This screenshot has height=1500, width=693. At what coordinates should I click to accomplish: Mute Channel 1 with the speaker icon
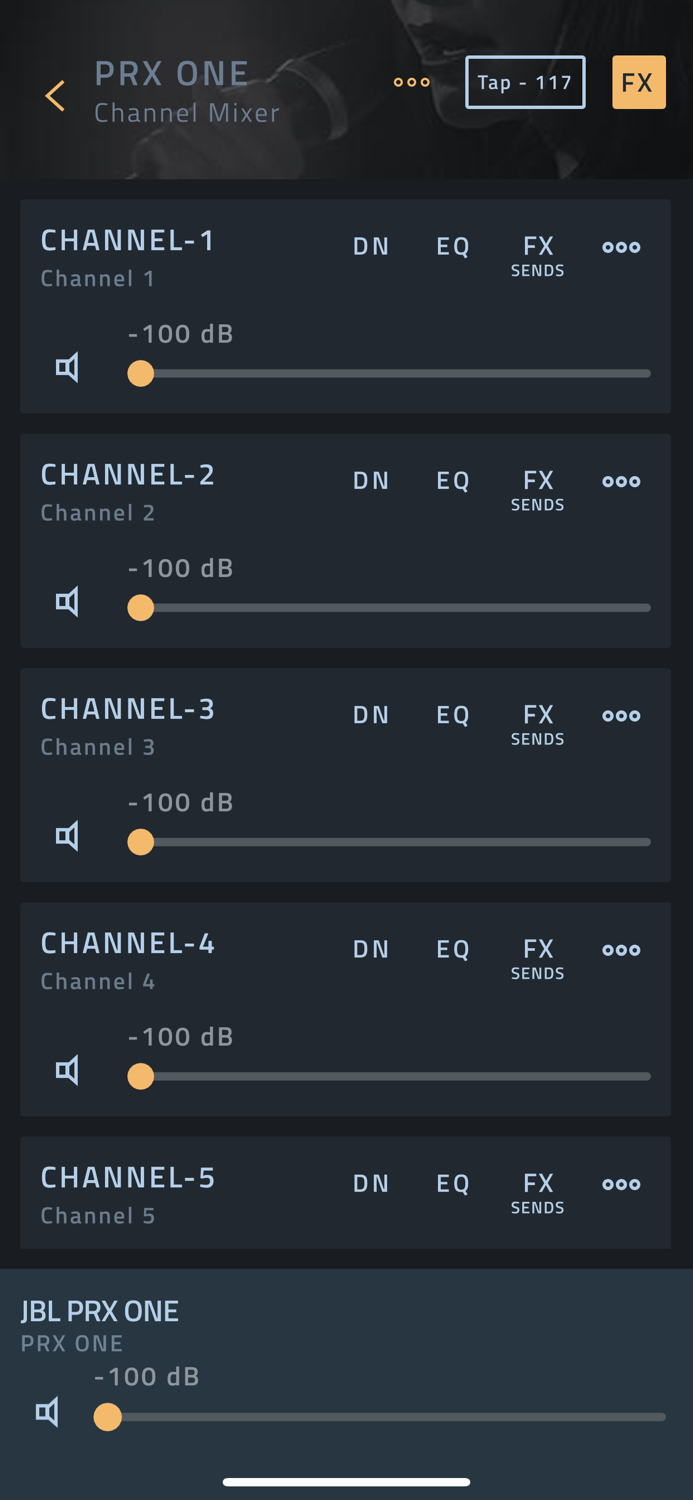pos(67,368)
